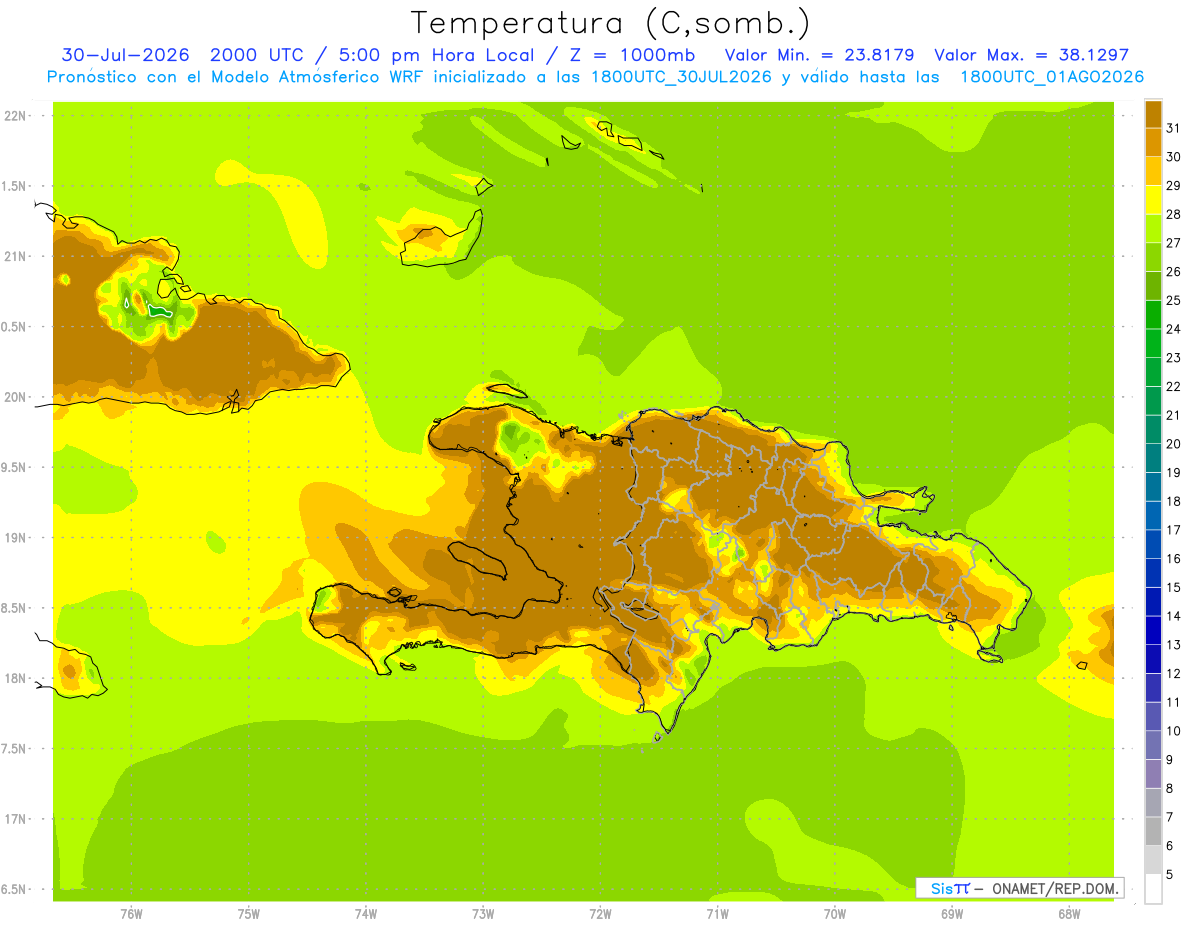Select initialization stamp '1800UTC_30JUL2026'

[680, 77]
